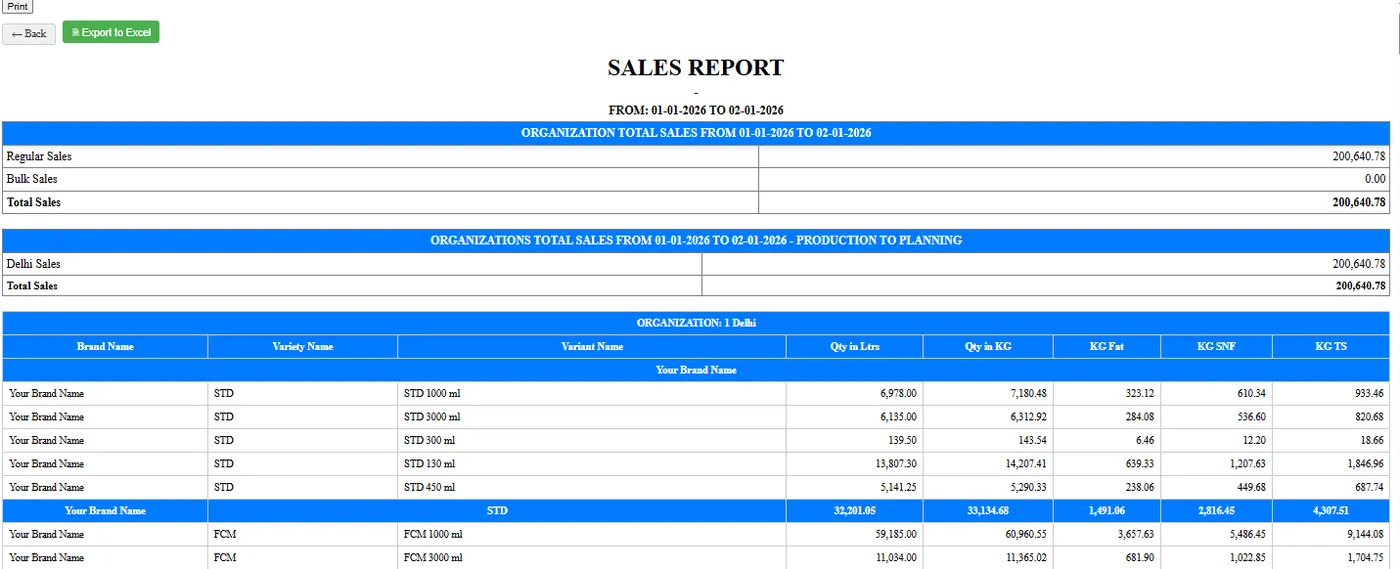1400x569 pixels.
Task: Select the Bulk Sales value 0.00
Action: 1375,179
